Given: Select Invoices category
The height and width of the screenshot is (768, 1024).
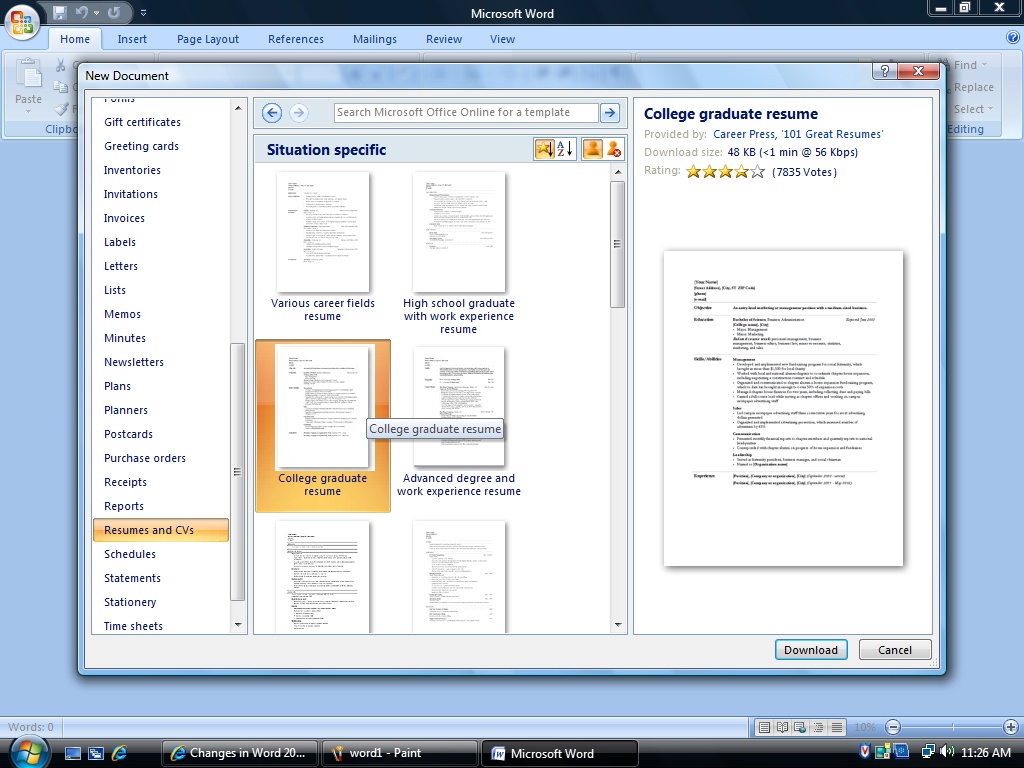Looking at the screenshot, I should pyautogui.click(x=124, y=218).
